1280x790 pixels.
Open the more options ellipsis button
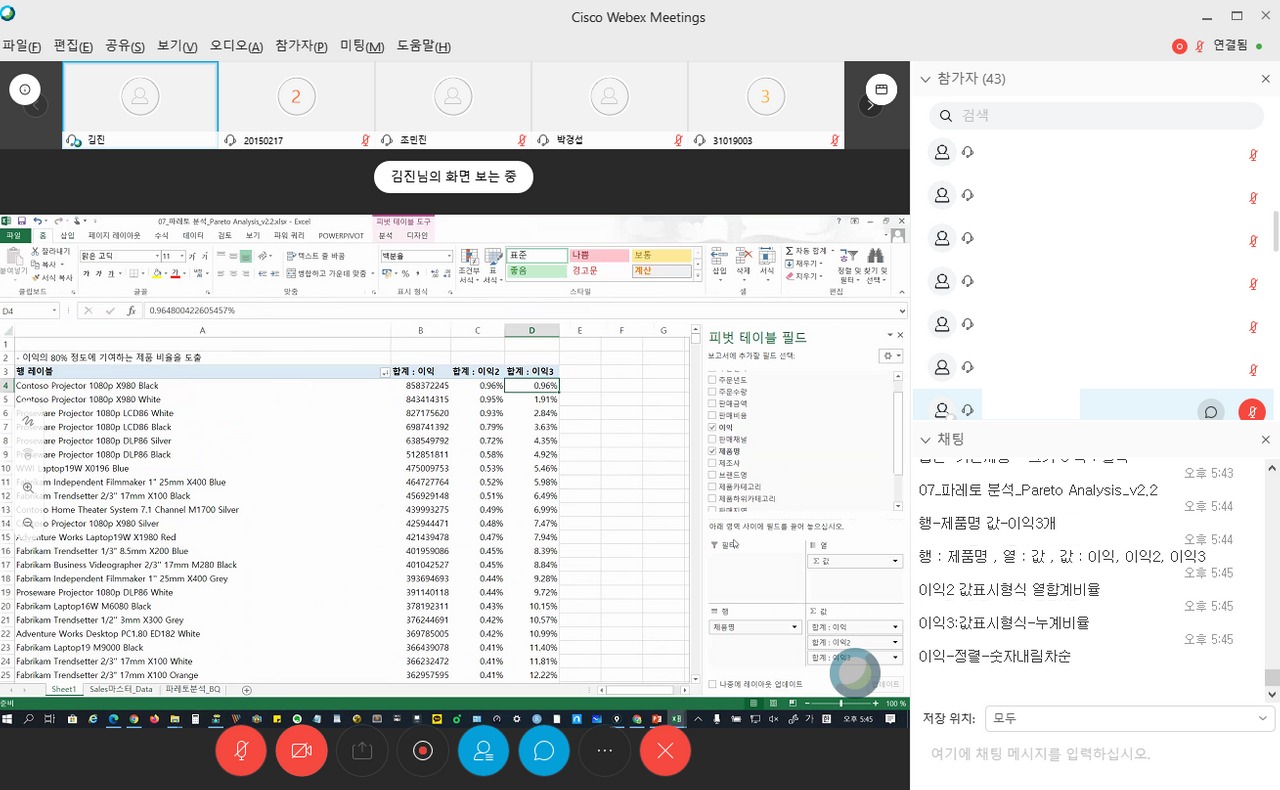[x=605, y=751]
